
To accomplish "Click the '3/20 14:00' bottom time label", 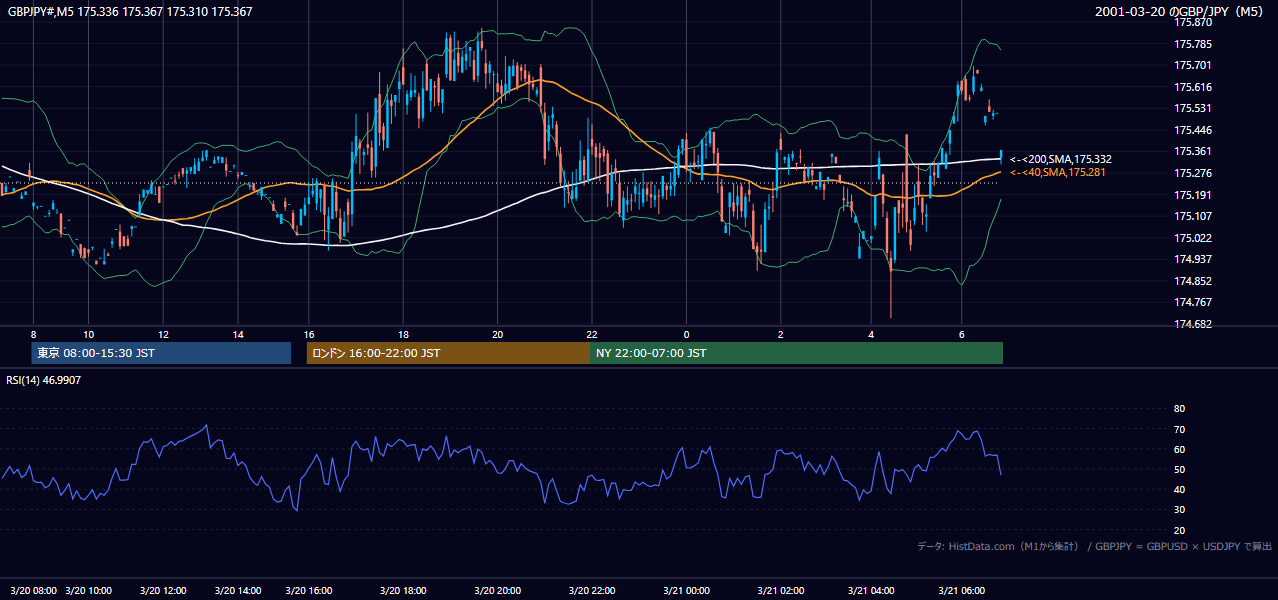I will pyautogui.click(x=236, y=591).
